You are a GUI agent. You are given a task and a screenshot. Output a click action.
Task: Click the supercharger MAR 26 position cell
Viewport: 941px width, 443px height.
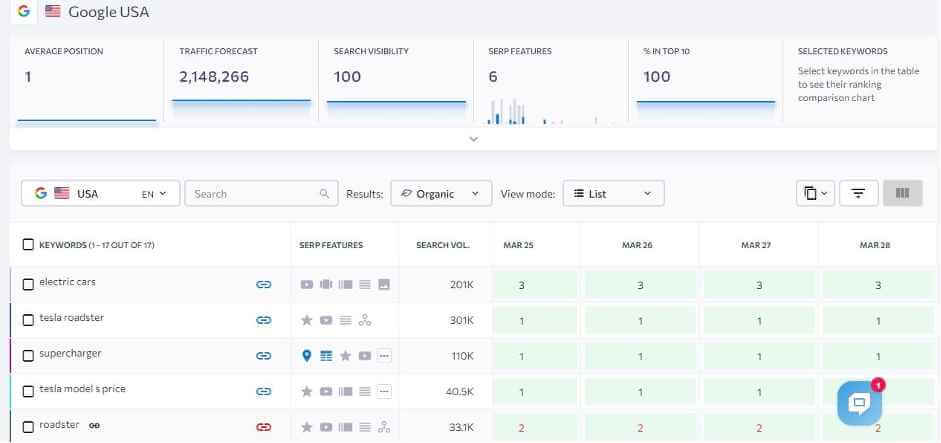tap(640, 356)
